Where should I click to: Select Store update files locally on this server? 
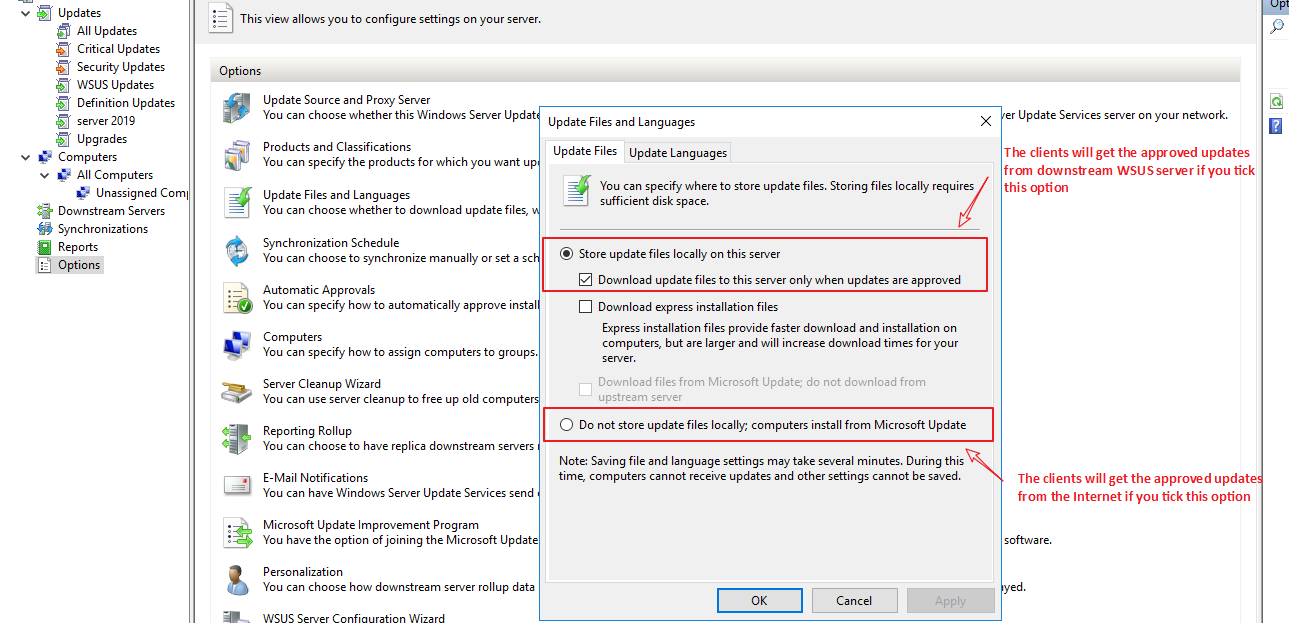coord(565,253)
